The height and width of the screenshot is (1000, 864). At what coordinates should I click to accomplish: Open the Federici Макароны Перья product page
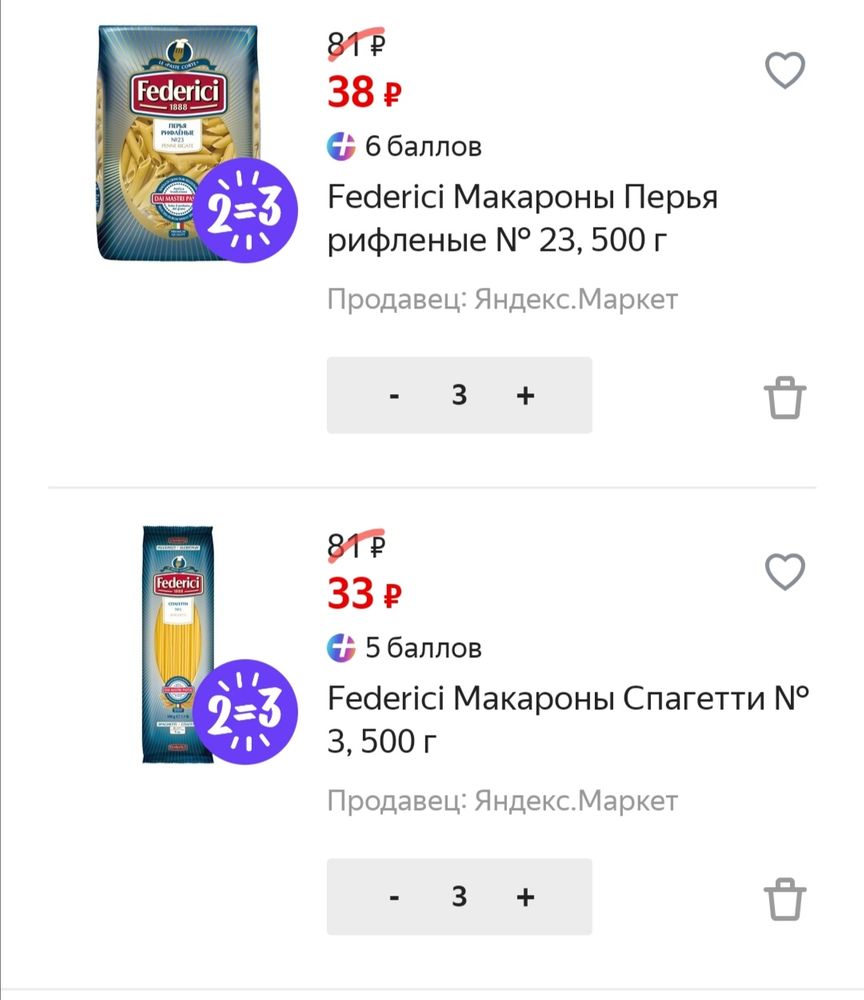[x=522, y=218]
